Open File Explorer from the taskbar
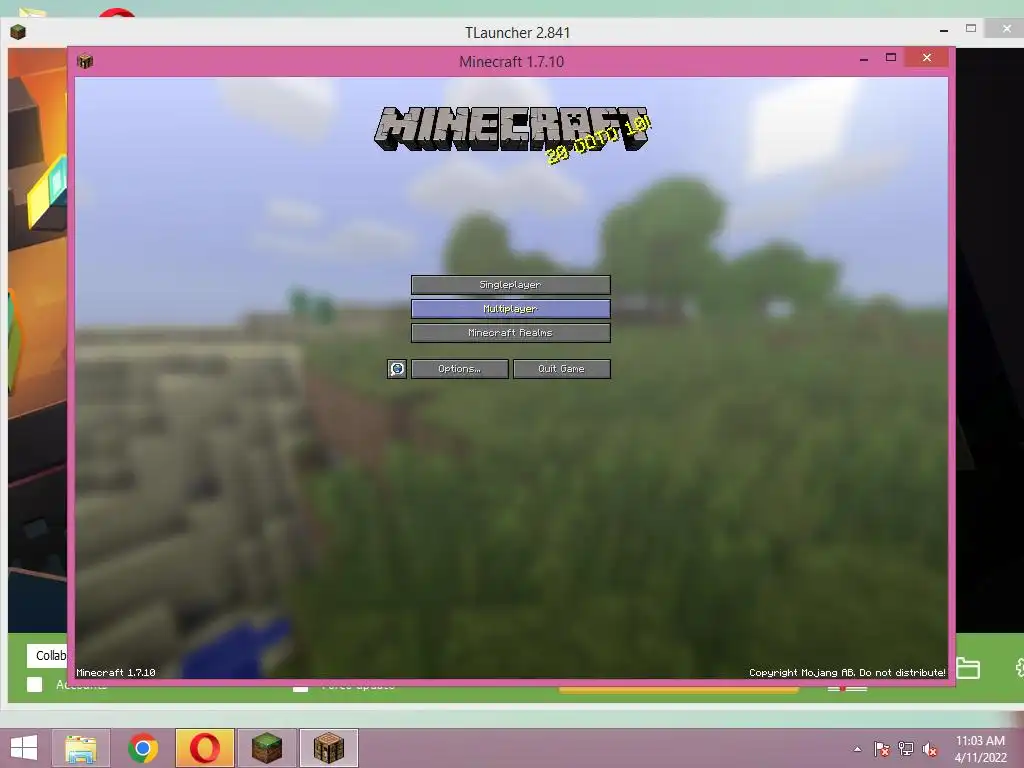 coord(81,748)
